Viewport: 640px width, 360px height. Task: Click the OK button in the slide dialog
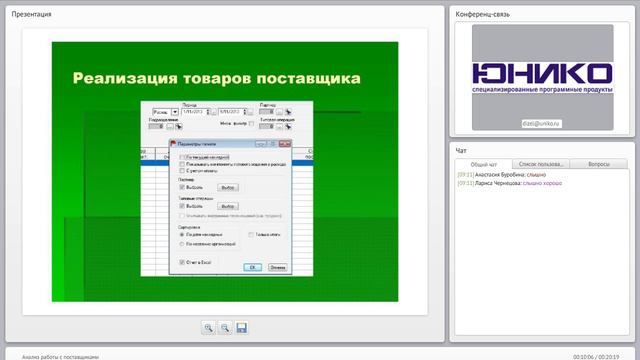[x=252, y=267]
